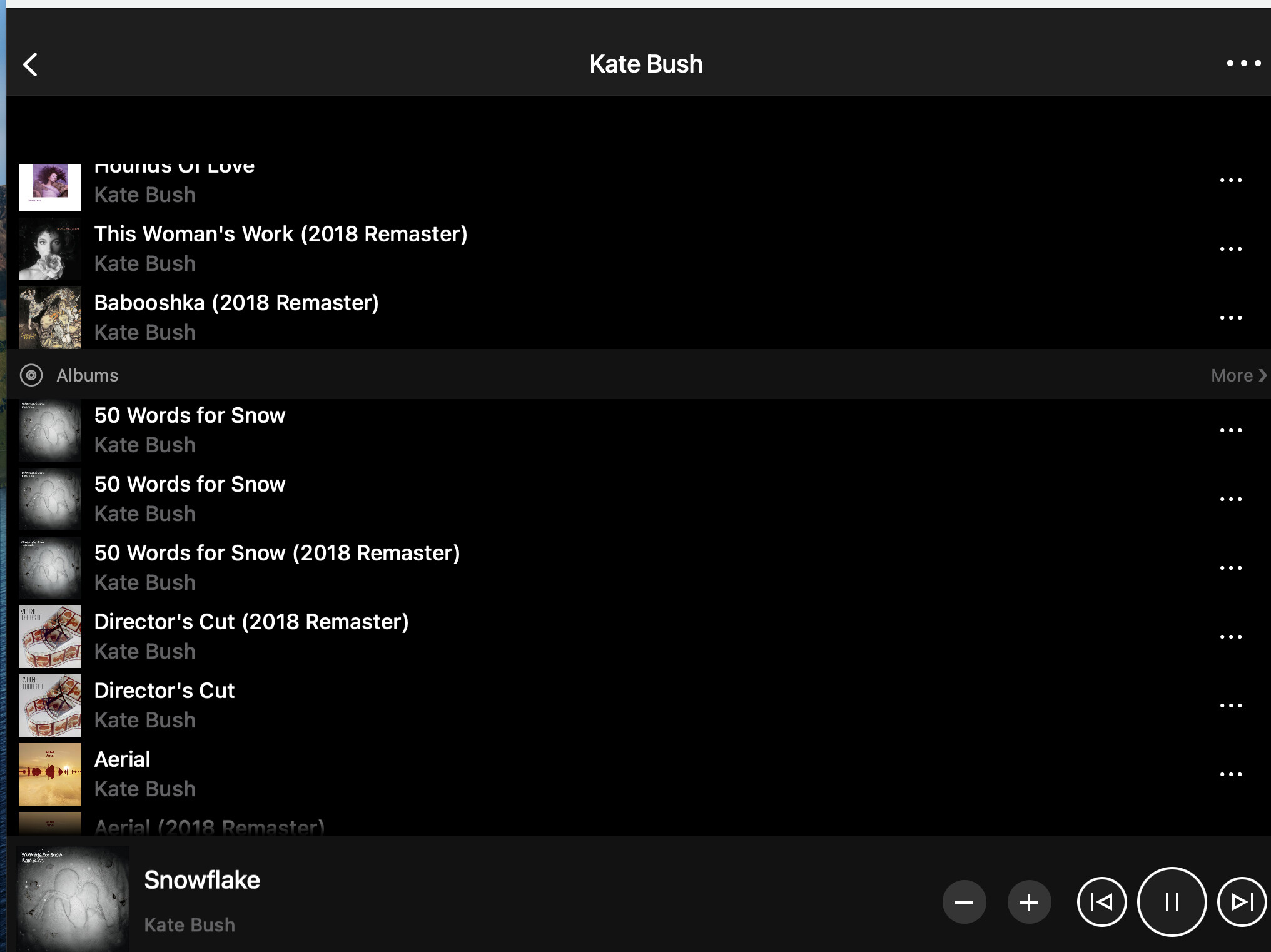The height and width of the screenshot is (952, 1271).
Task: Select the Director's Cut album entry
Action: [164, 691]
